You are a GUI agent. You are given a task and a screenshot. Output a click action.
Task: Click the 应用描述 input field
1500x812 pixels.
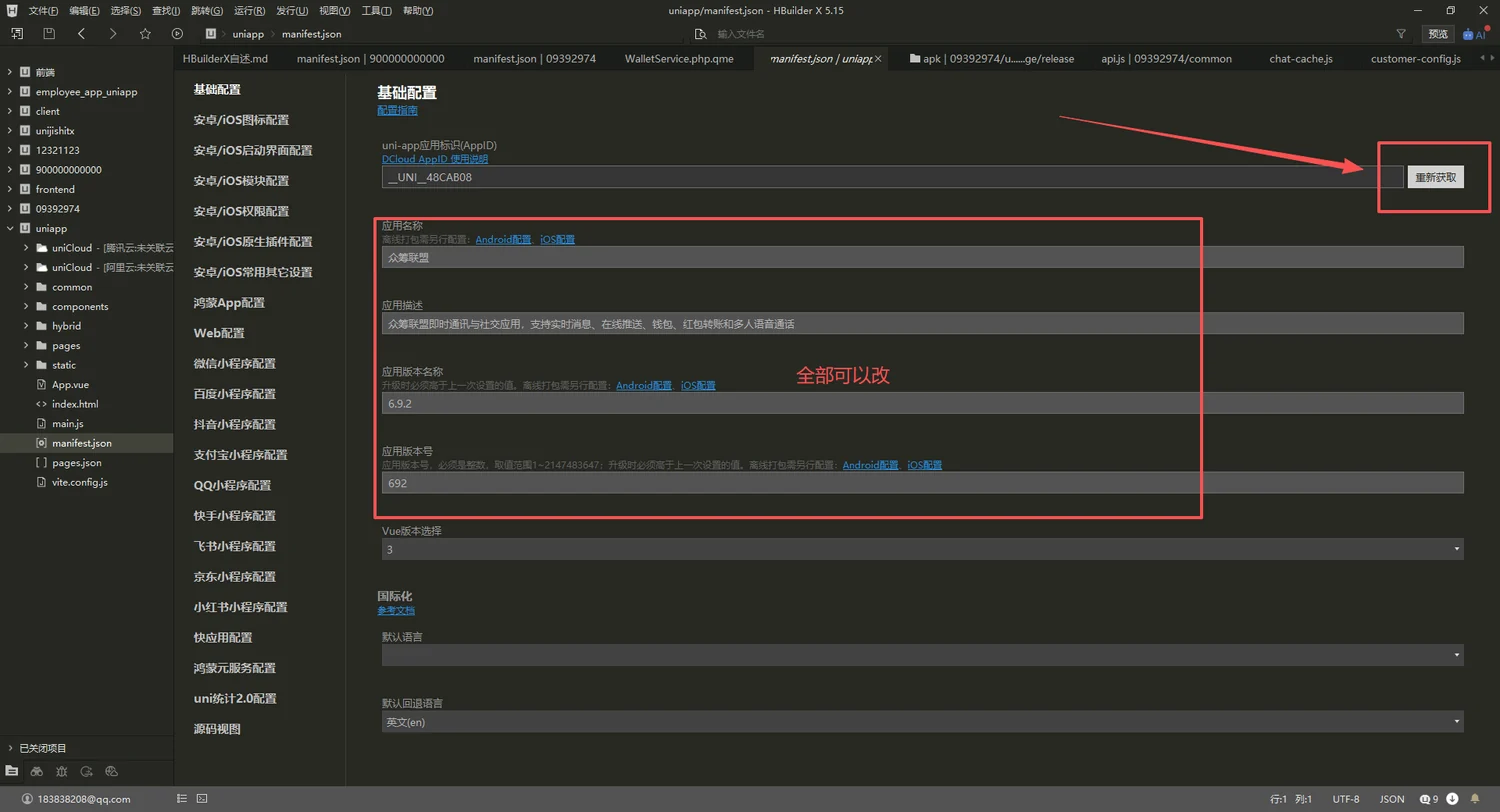coord(922,323)
